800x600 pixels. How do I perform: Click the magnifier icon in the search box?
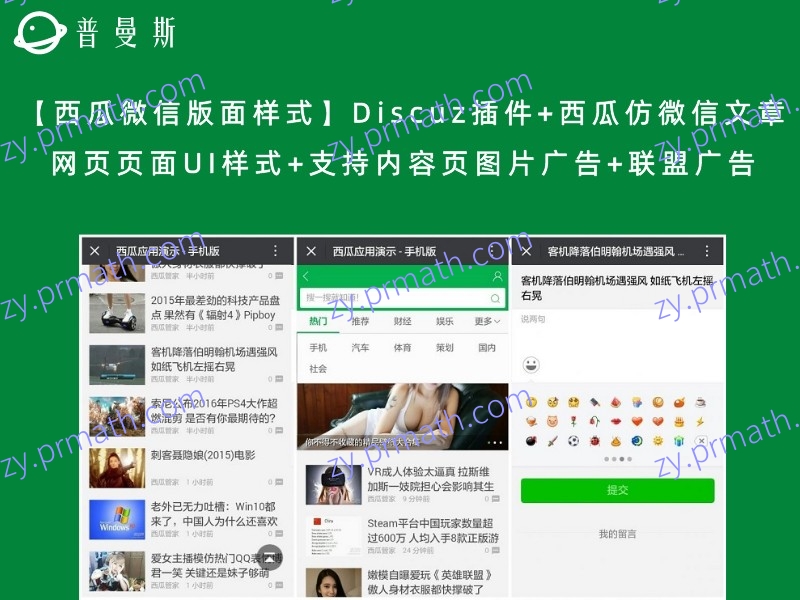[x=494, y=298]
